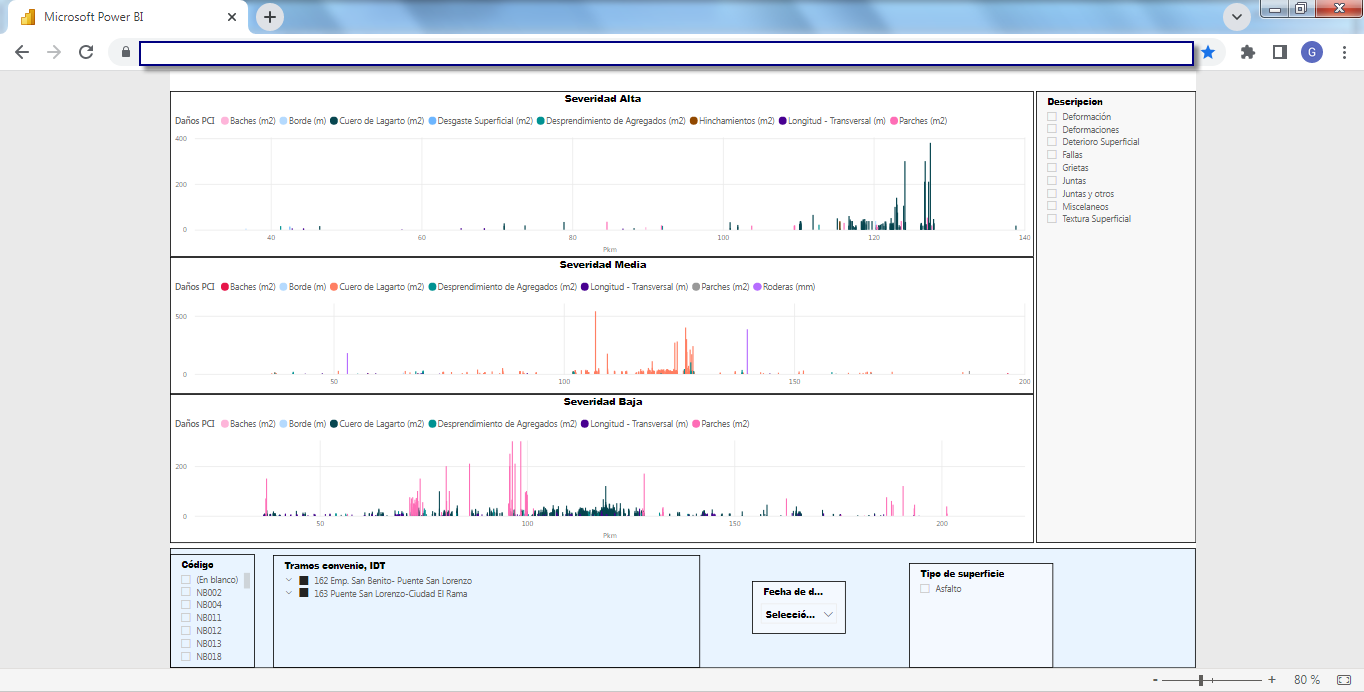Open a new browser tab
The height and width of the screenshot is (692, 1364).
(270, 17)
